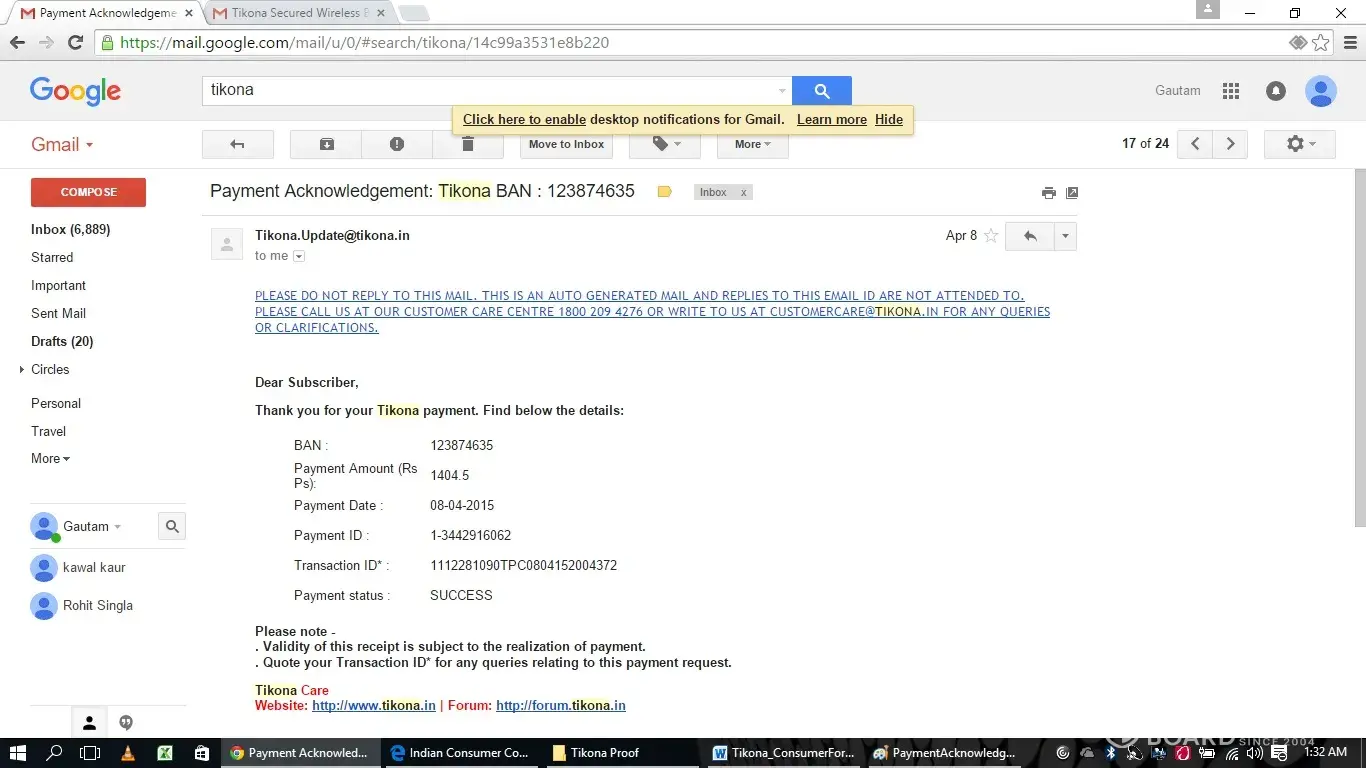Open the Starred folder

pyautogui.click(x=52, y=257)
